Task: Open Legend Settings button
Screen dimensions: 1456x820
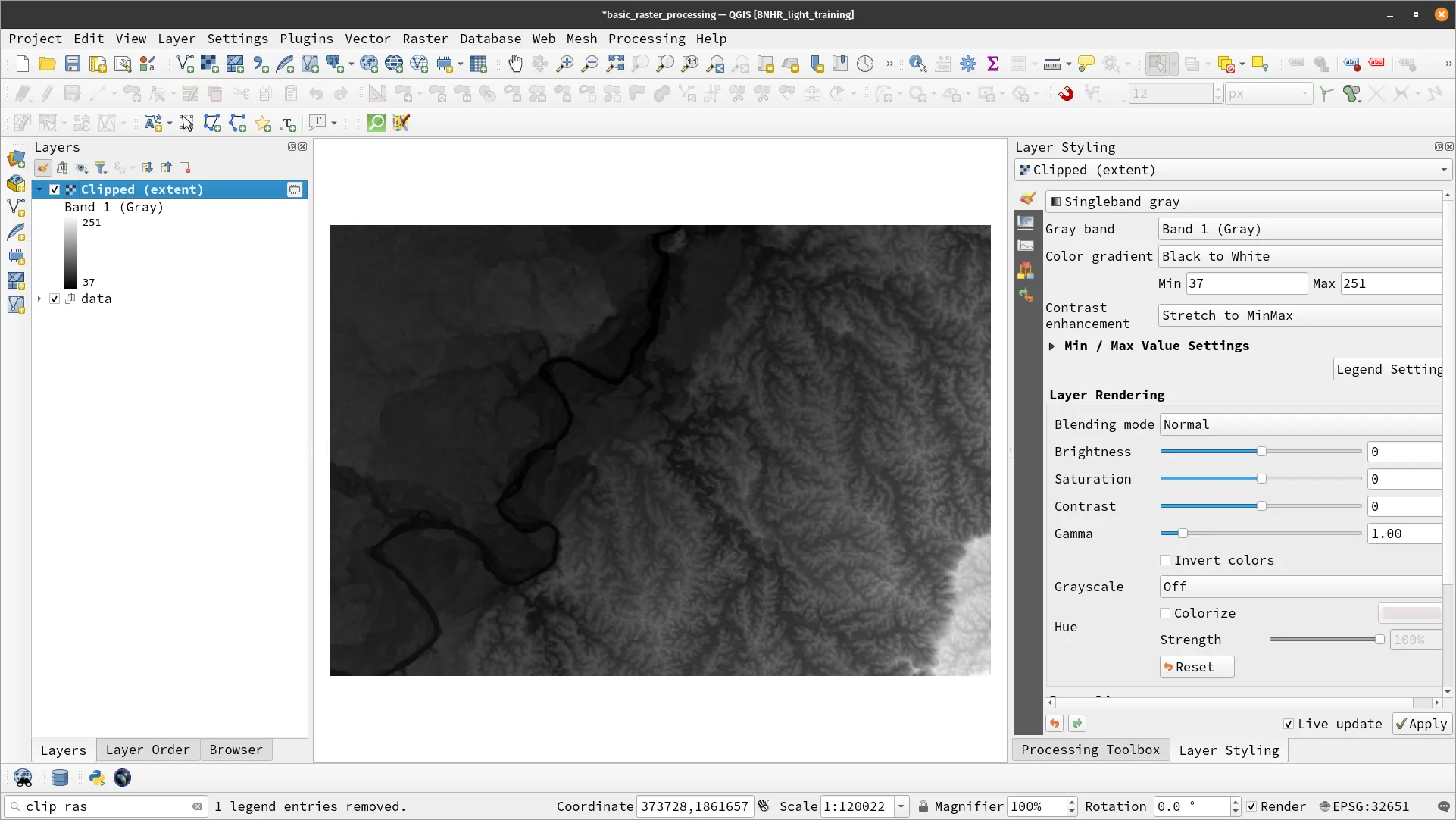Action: tap(1388, 369)
